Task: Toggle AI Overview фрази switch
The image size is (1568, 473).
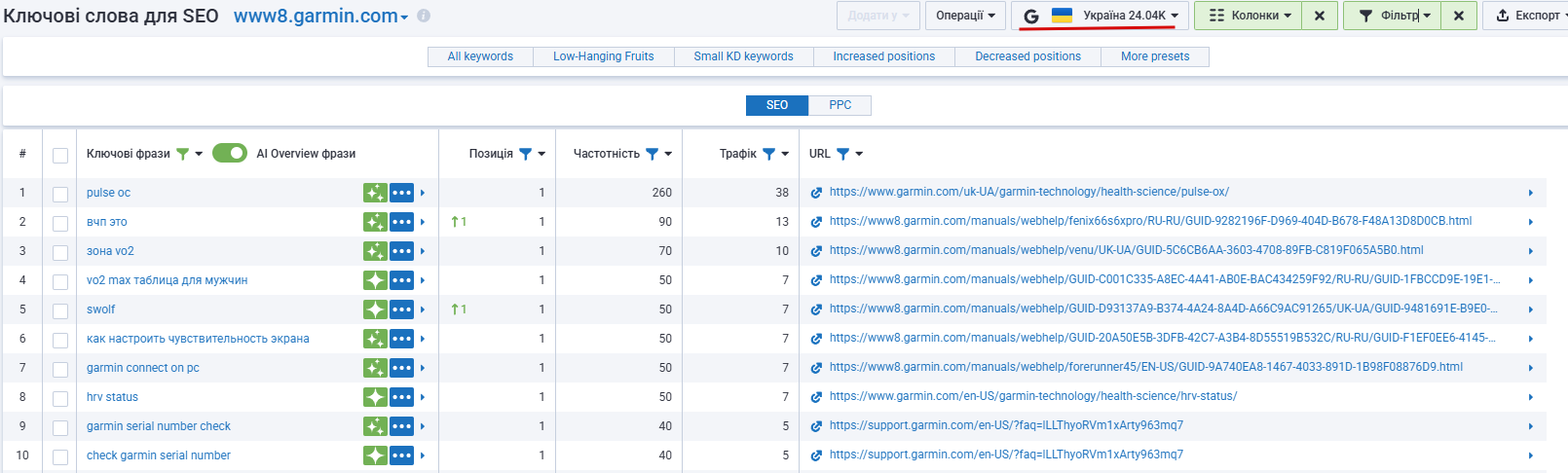Action: (x=230, y=153)
